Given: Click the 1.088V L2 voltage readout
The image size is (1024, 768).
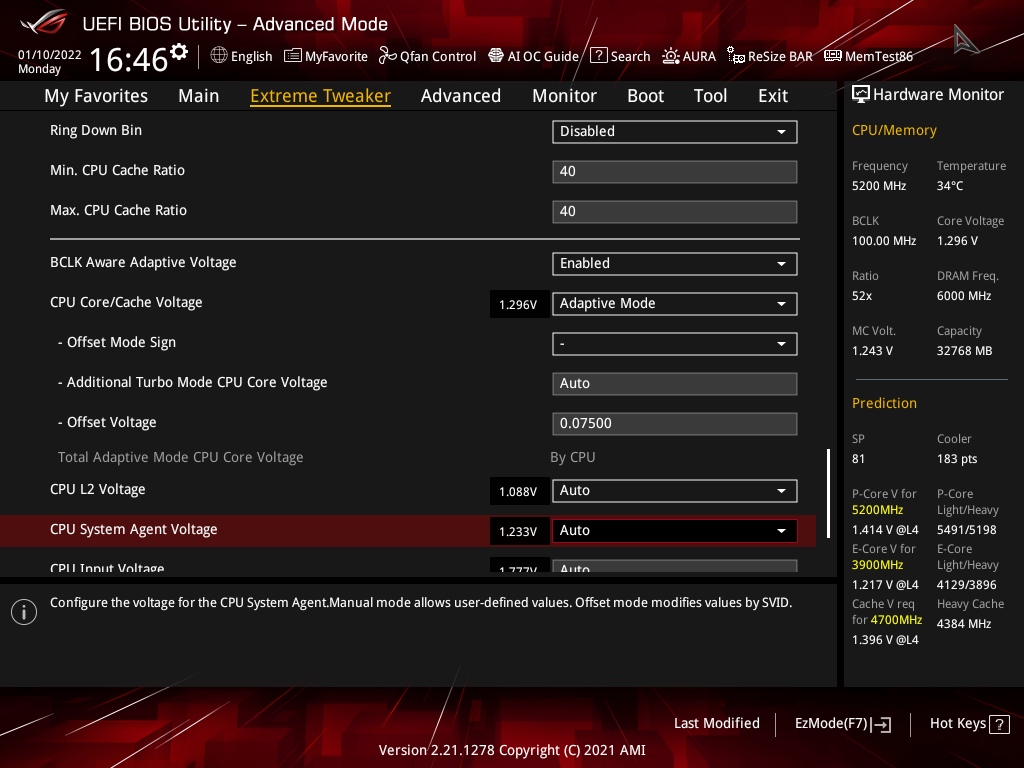Looking at the screenshot, I should 519,491.
